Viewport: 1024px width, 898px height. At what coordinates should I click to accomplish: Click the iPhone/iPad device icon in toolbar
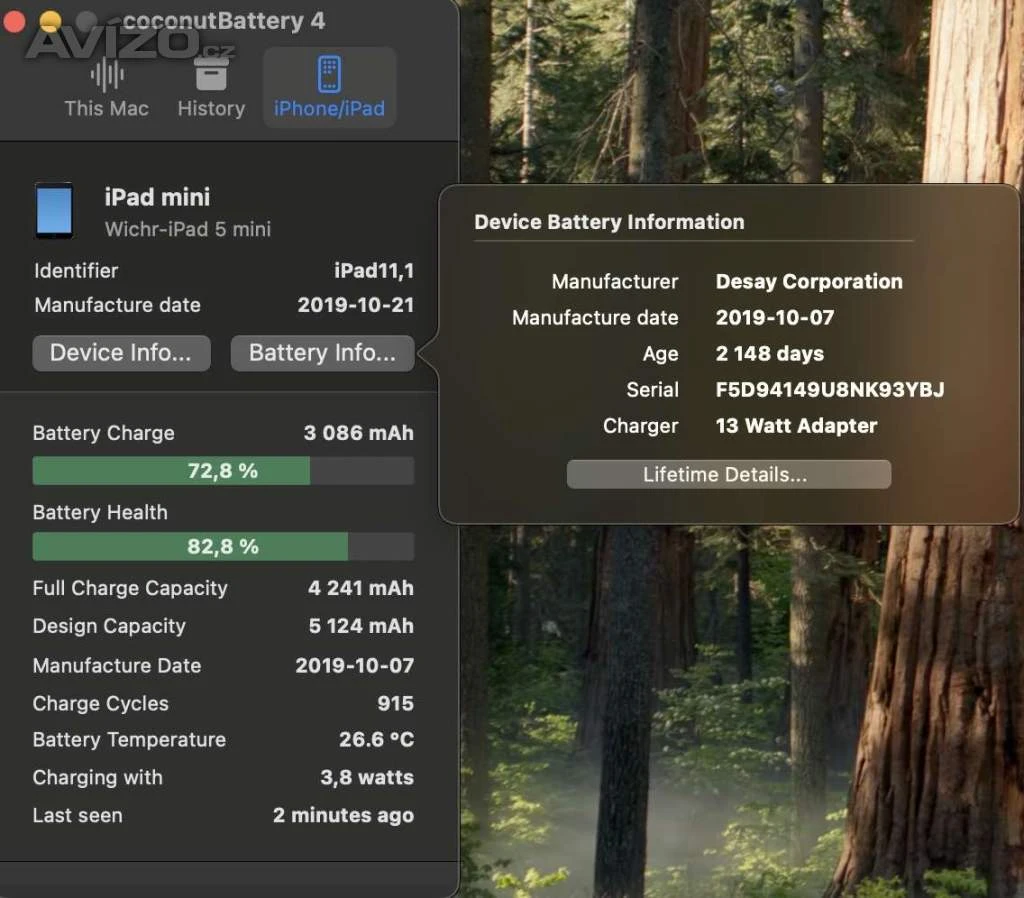click(329, 74)
